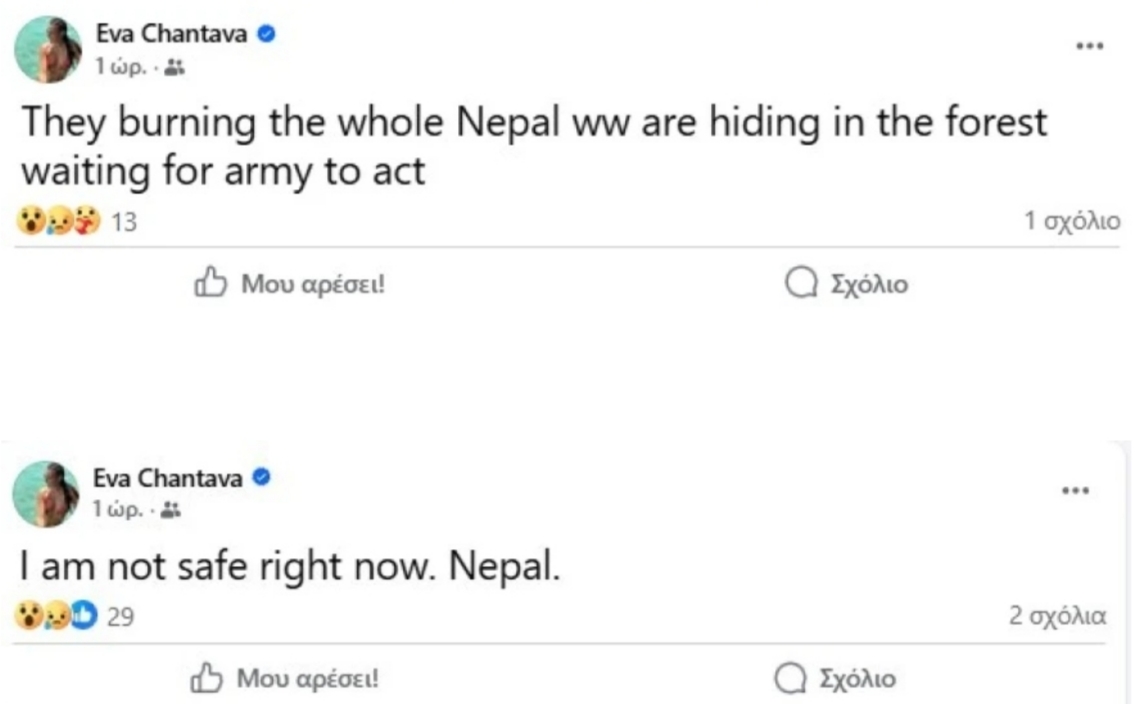Show the 13 reactions count list
The width and height of the screenshot is (1141, 704).
123,223
